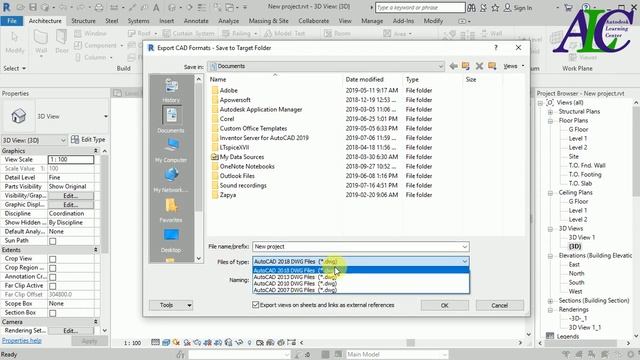This screenshot has width=640, height=360.
Task: Collapse the Ceiling Plans tree node
Action: tap(550, 193)
